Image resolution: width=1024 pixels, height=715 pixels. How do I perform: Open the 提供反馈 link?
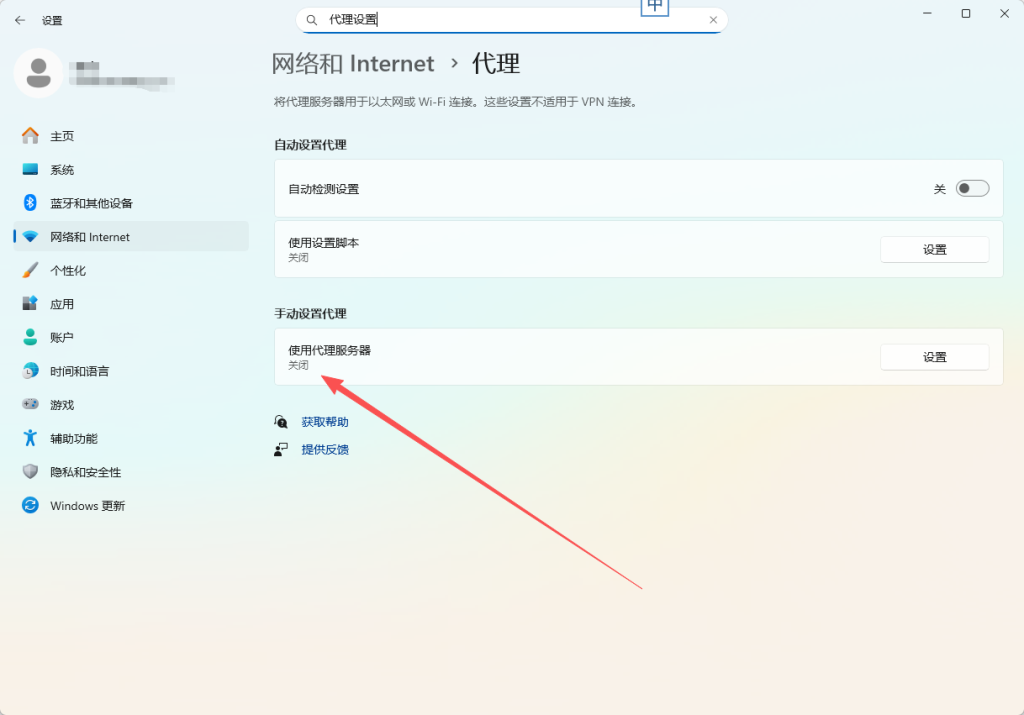click(325, 449)
